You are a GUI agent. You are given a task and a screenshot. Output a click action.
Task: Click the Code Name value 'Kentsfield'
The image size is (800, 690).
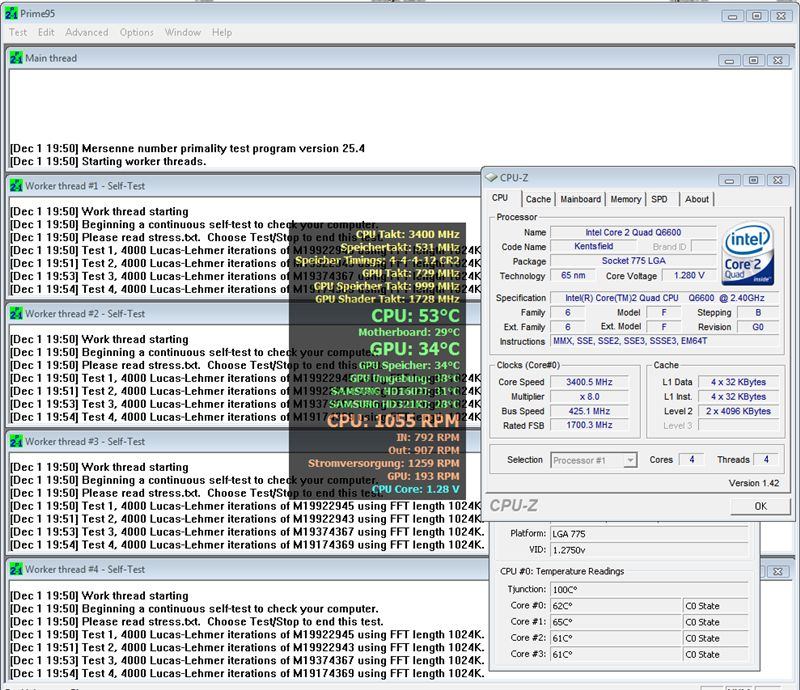(593, 246)
